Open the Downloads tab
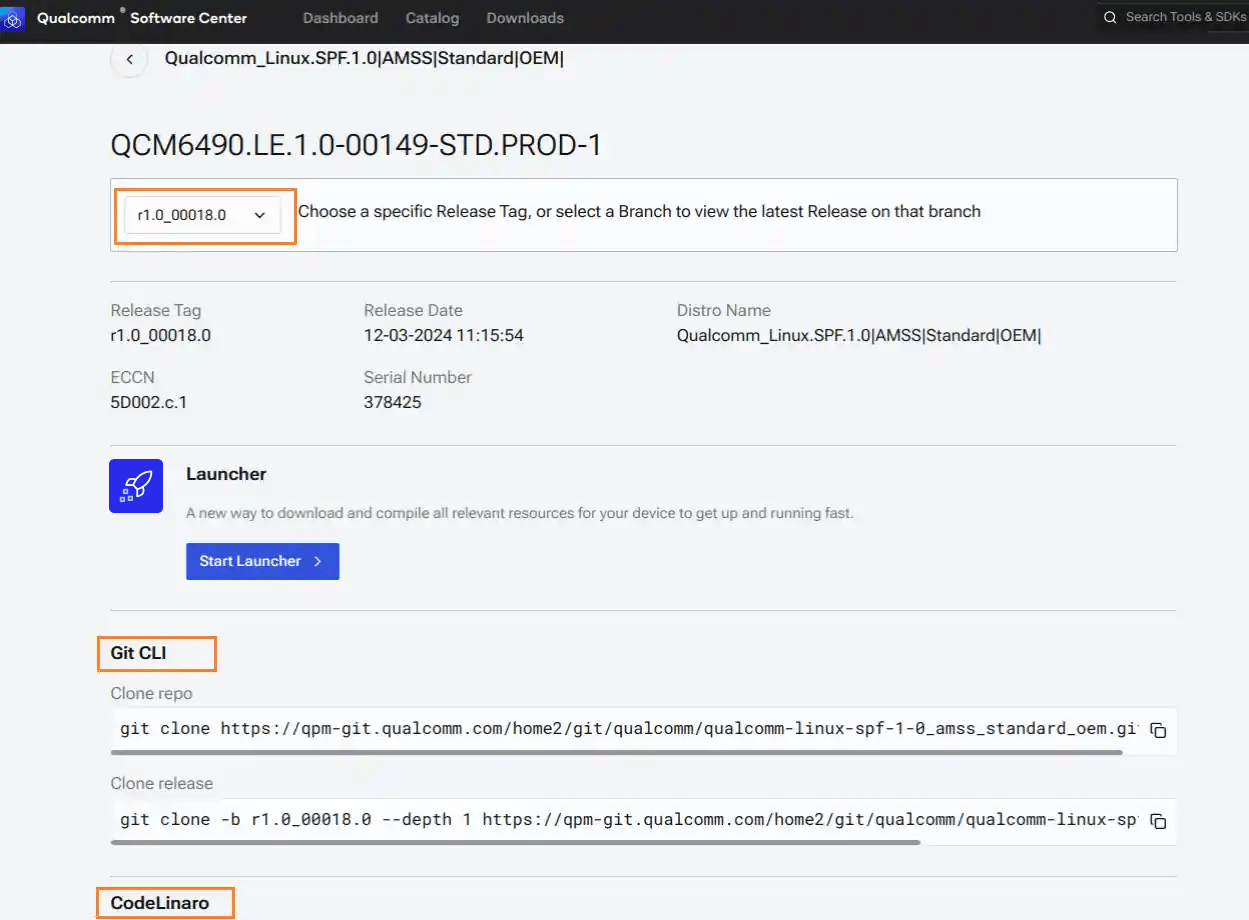 (525, 18)
